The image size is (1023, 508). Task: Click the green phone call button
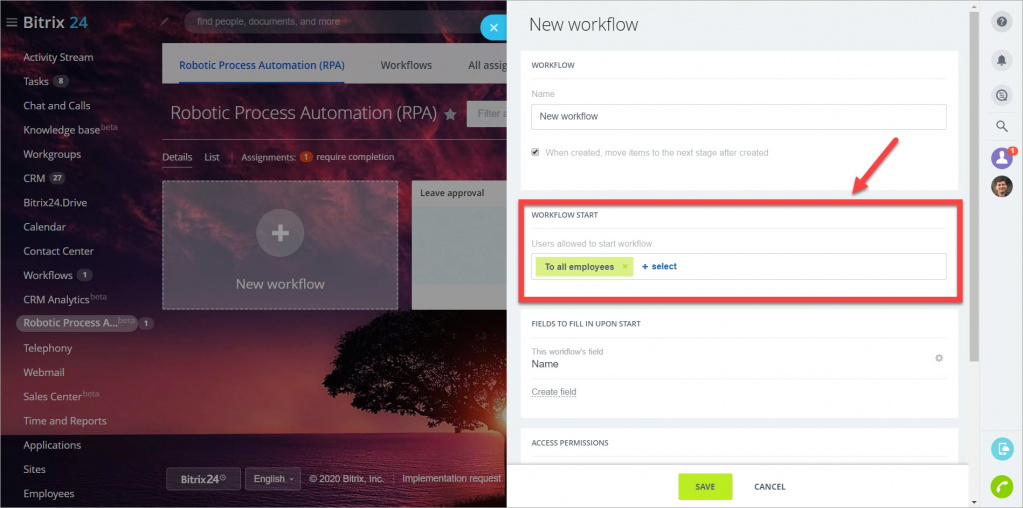tap(1002, 486)
